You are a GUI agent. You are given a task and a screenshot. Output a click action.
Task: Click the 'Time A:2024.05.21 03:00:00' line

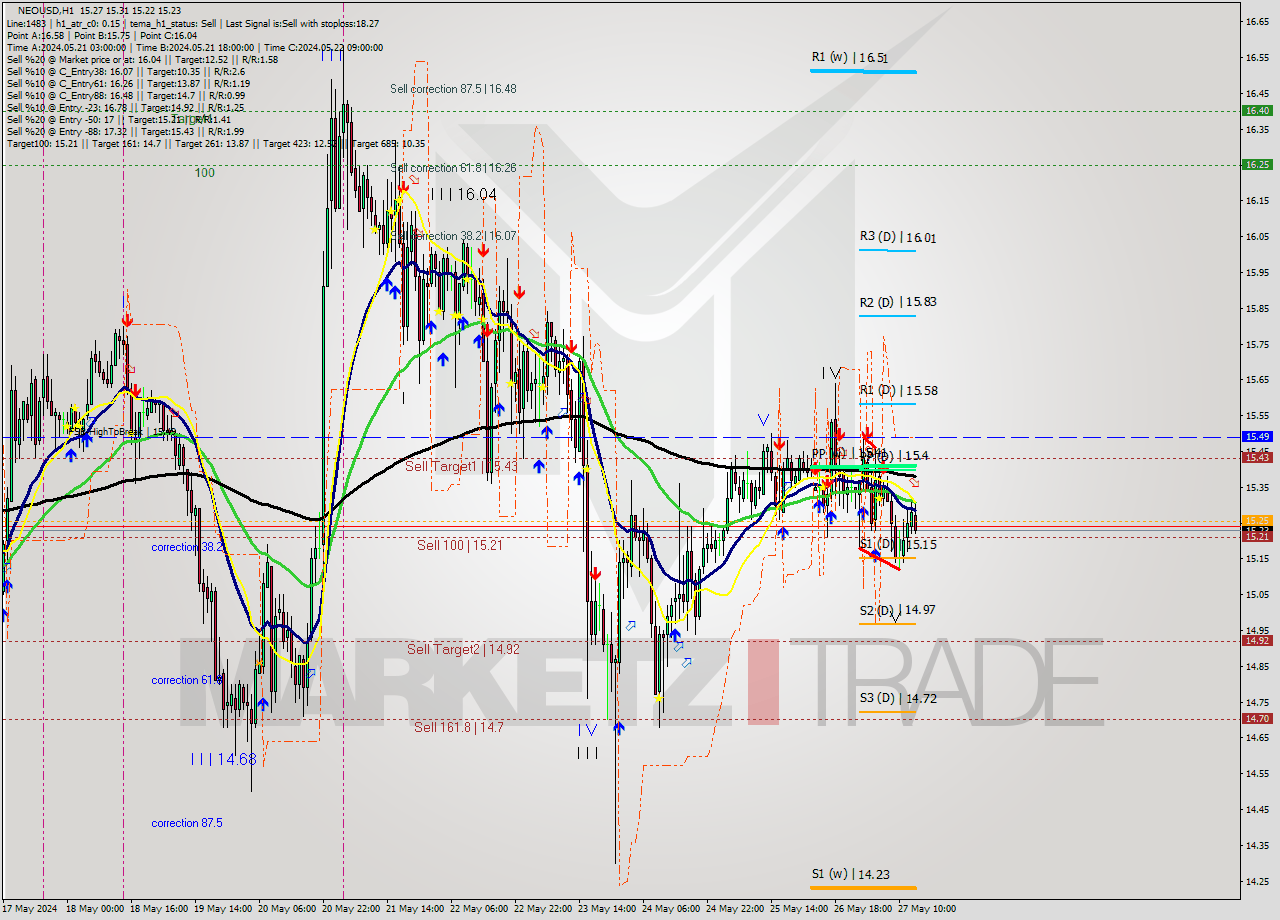click(66, 47)
